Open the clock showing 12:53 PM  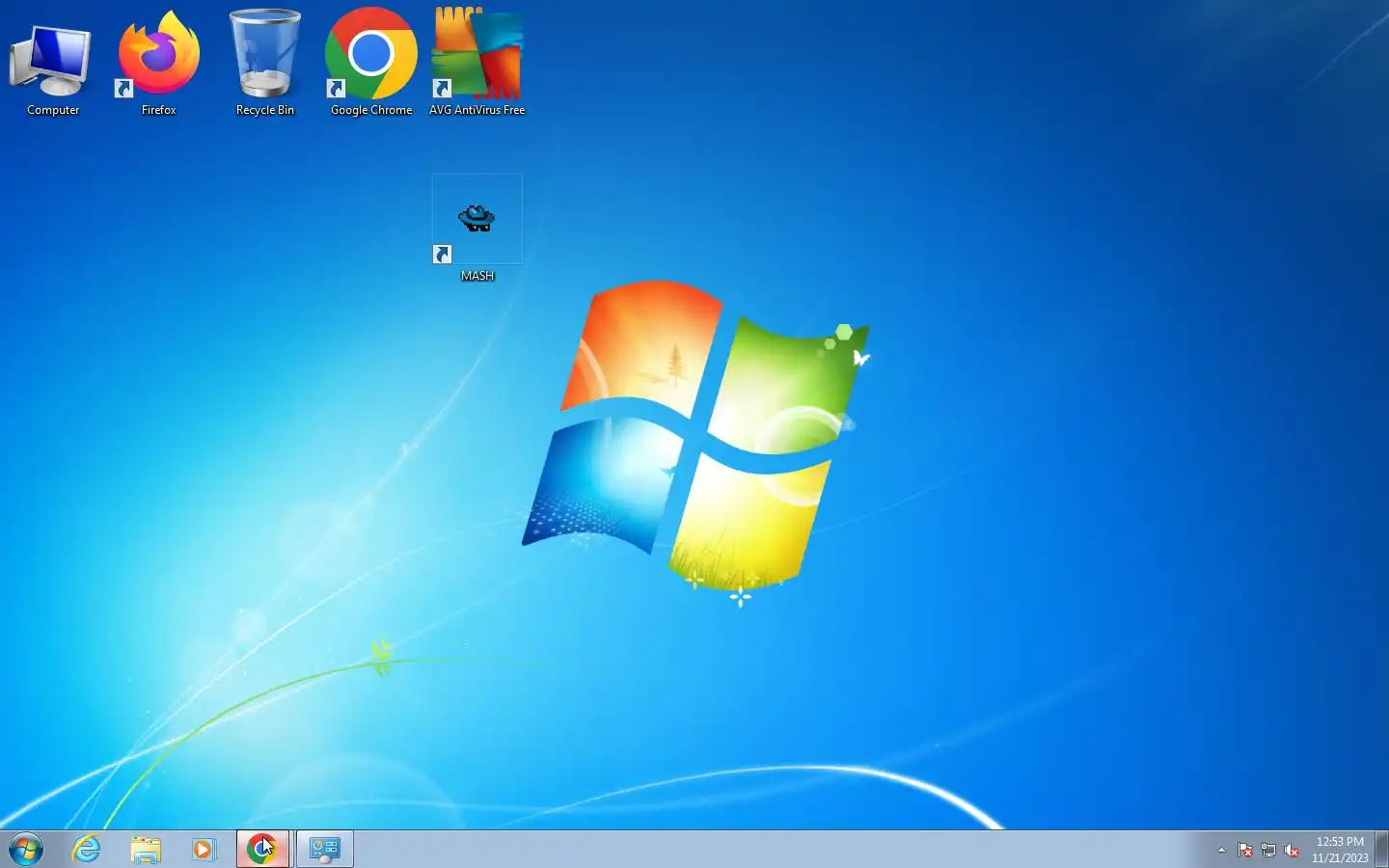pyautogui.click(x=1340, y=850)
